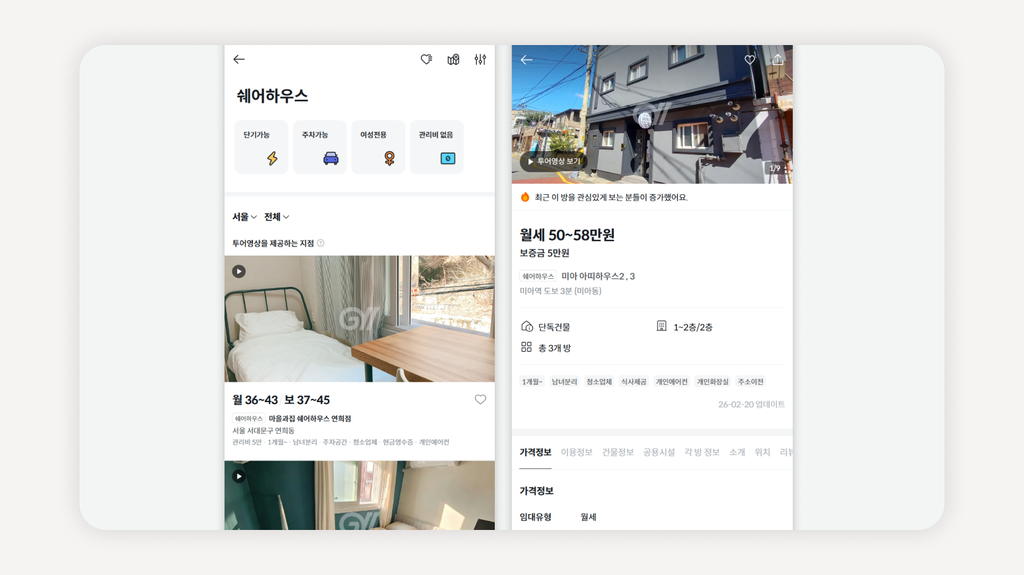The height and width of the screenshot is (575, 1024).
Task: Open favorites heart icon in list header
Action: pos(426,59)
